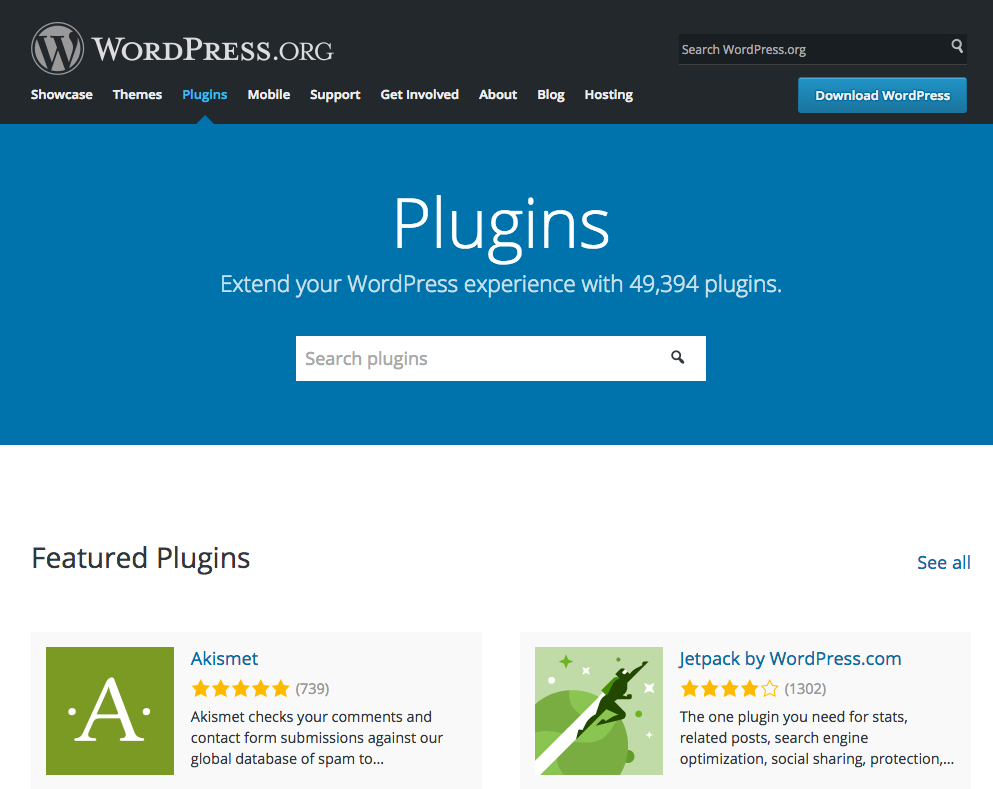Click the Jetpack review count (1302)
This screenshot has height=789, width=993.
coord(806,688)
